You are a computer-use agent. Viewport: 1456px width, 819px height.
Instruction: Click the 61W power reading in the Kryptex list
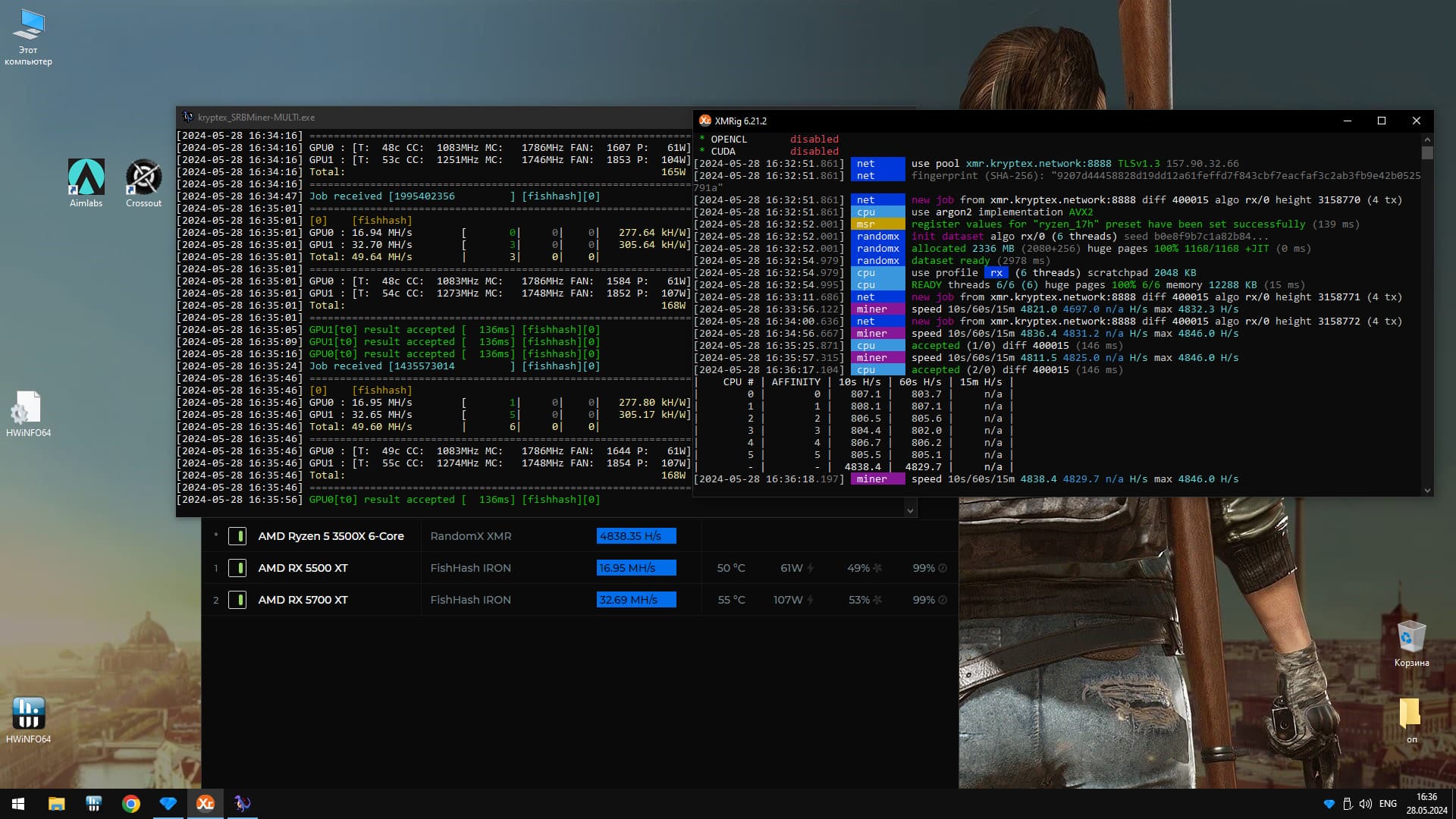(x=791, y=568)
